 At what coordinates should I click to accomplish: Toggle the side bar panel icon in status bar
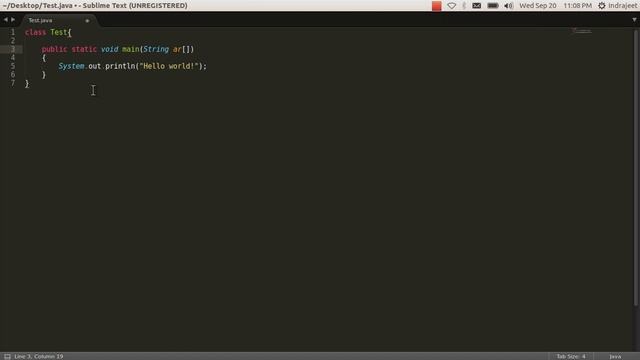[x=7, y=356]
